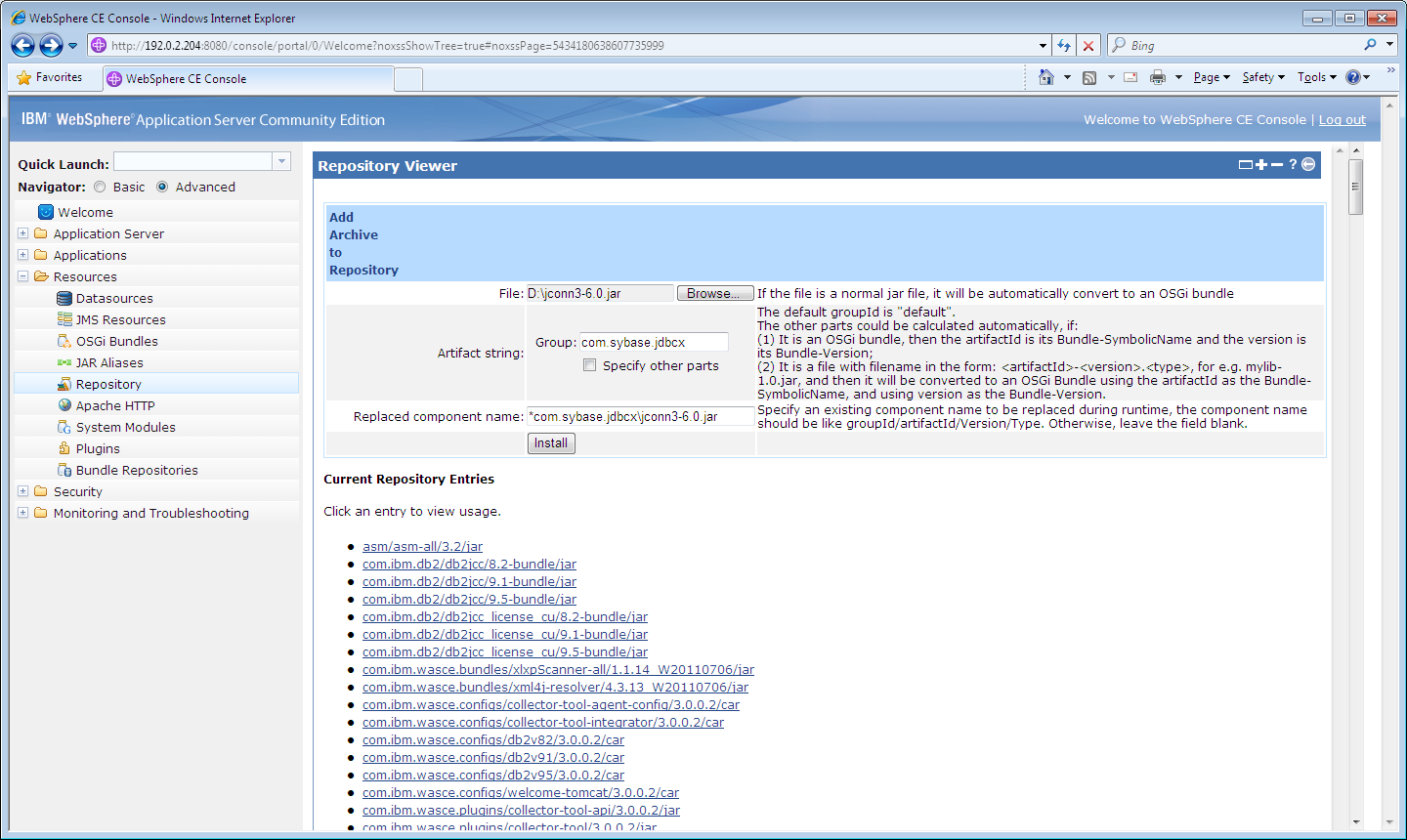The width and height of the screenshot is (1407, 840).
Task: Select the Advanced navigator radio button
Action: (x=162, y=187)
